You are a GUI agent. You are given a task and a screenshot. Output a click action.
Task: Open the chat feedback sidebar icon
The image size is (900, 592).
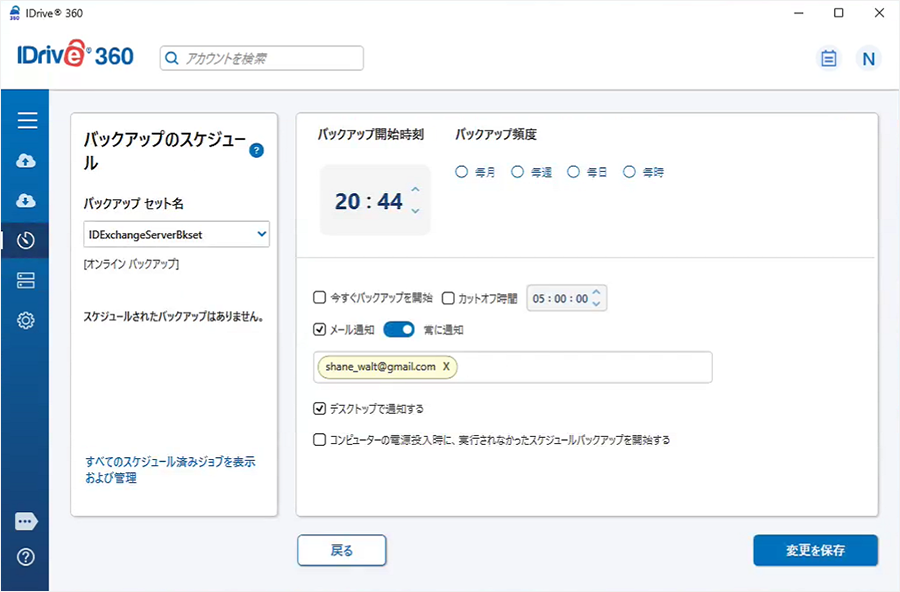pyautogui.click(x=27, y=521)
